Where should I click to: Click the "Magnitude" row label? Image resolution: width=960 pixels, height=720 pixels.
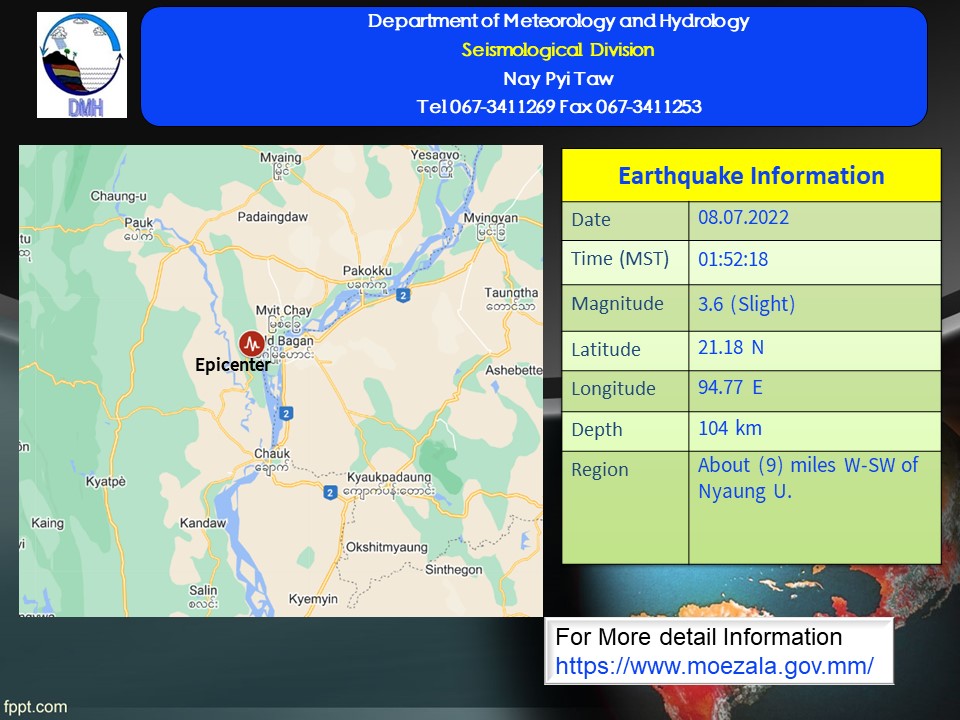tap(617, 304)
